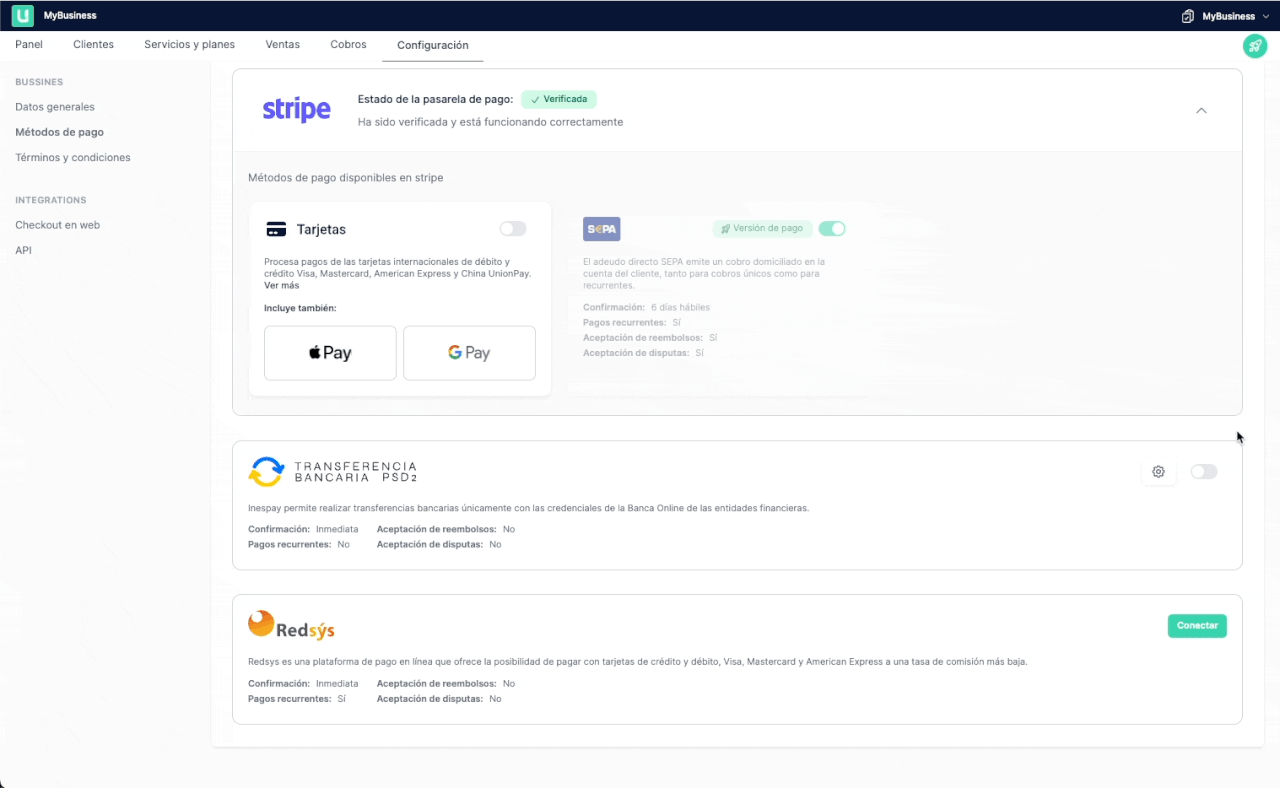
Task: Switch to the Ventas tab
Action: click(x=283, y=45)
